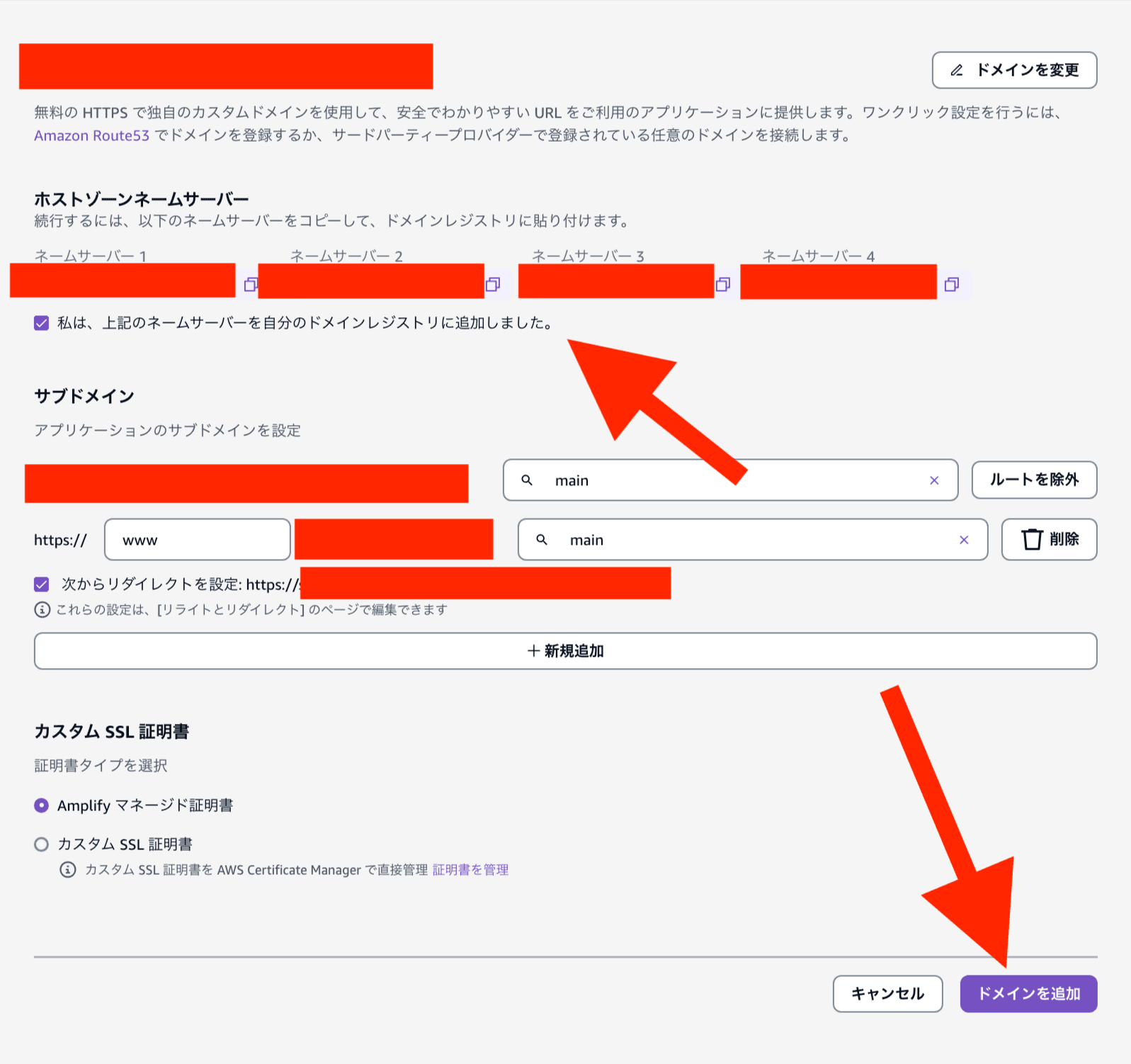Copy nameserver 1 with its copy icon
Screen dimensions: 1131x1064
click(x=251, y=284)
